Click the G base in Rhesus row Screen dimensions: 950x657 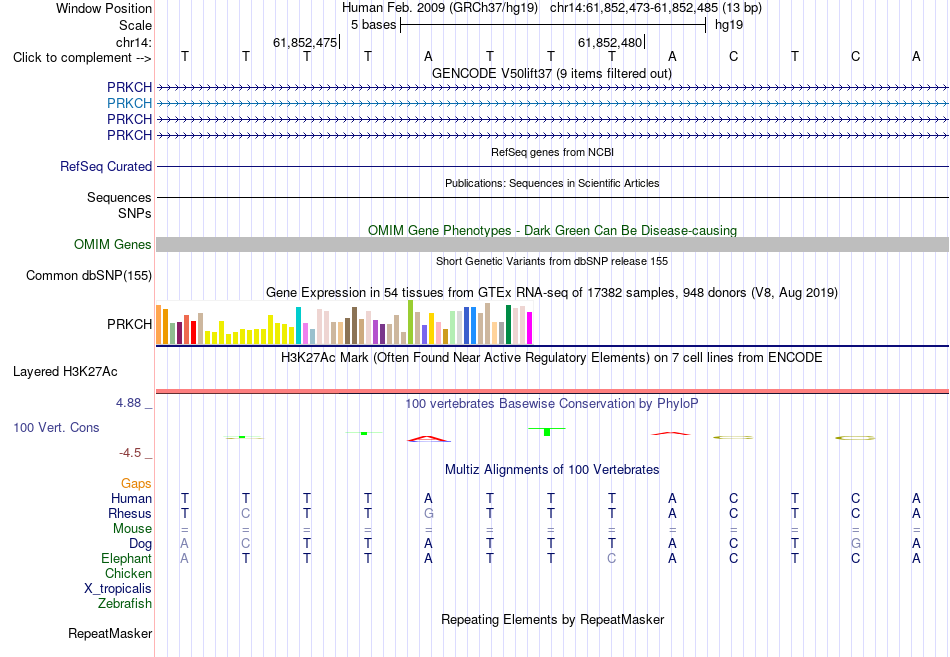pyautogui.click(x=428, y=513)
